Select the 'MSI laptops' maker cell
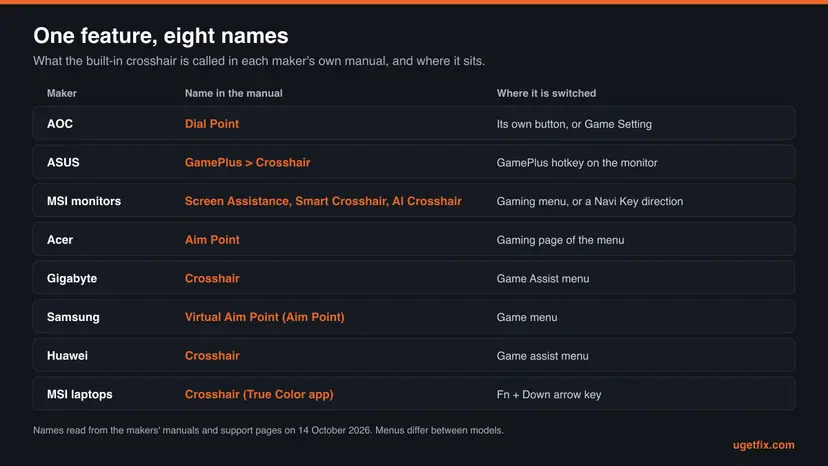828x466 pixels. point(79,394)
